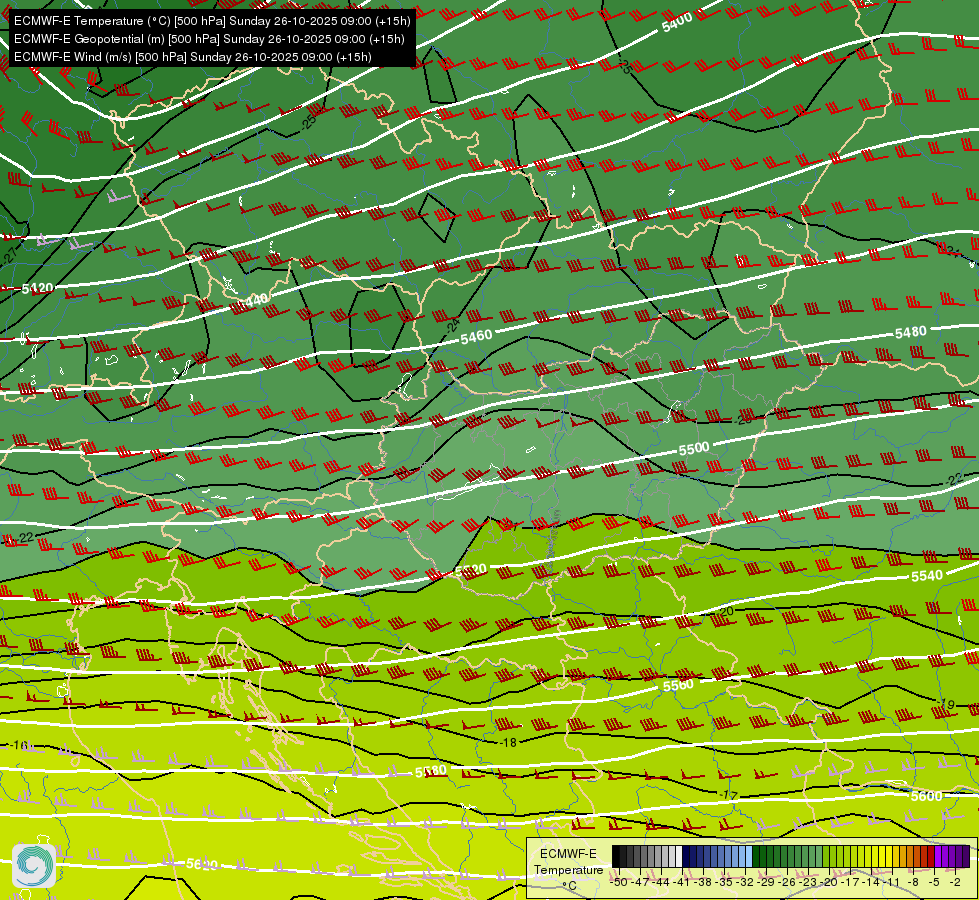This screenshot has height=900, width=979.
Task: Pick the black swatch at the legend's -50 end
Action: point(616,856)
